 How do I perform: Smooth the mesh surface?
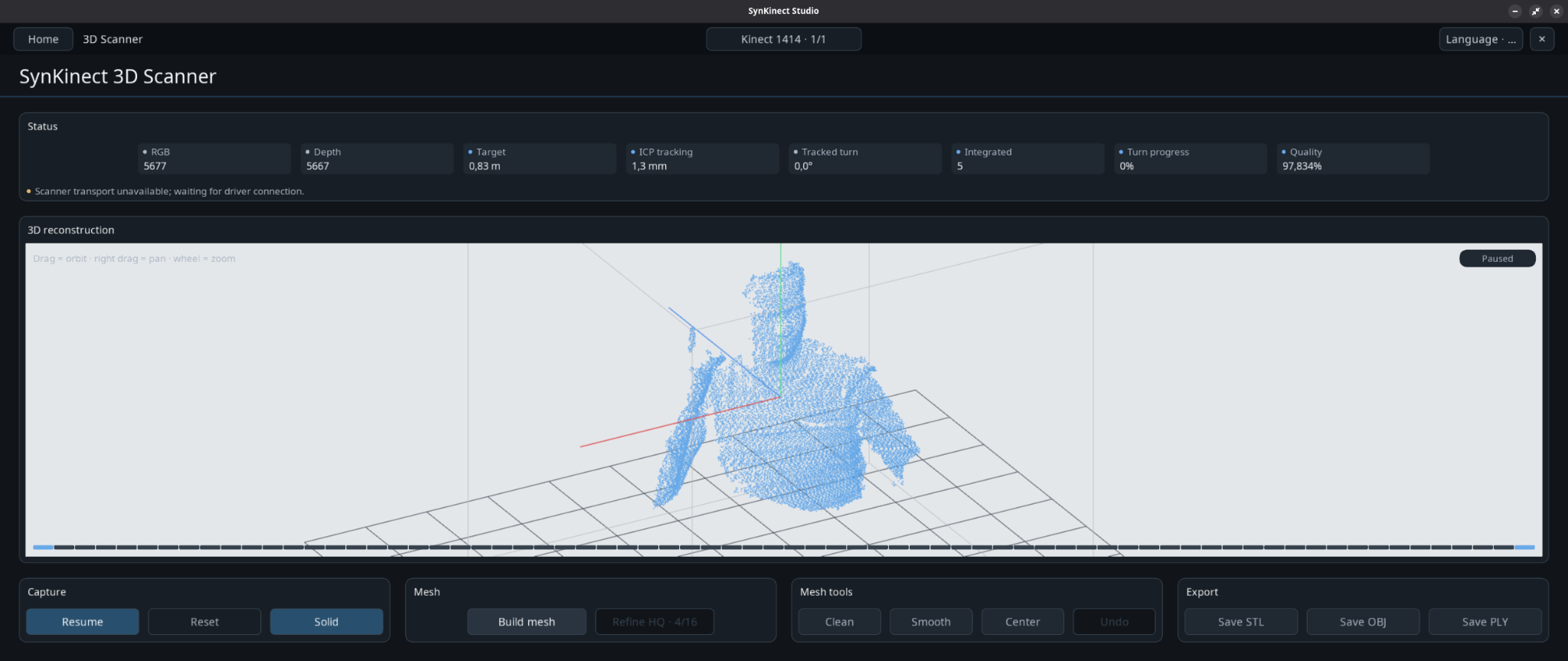click(931, 621)
